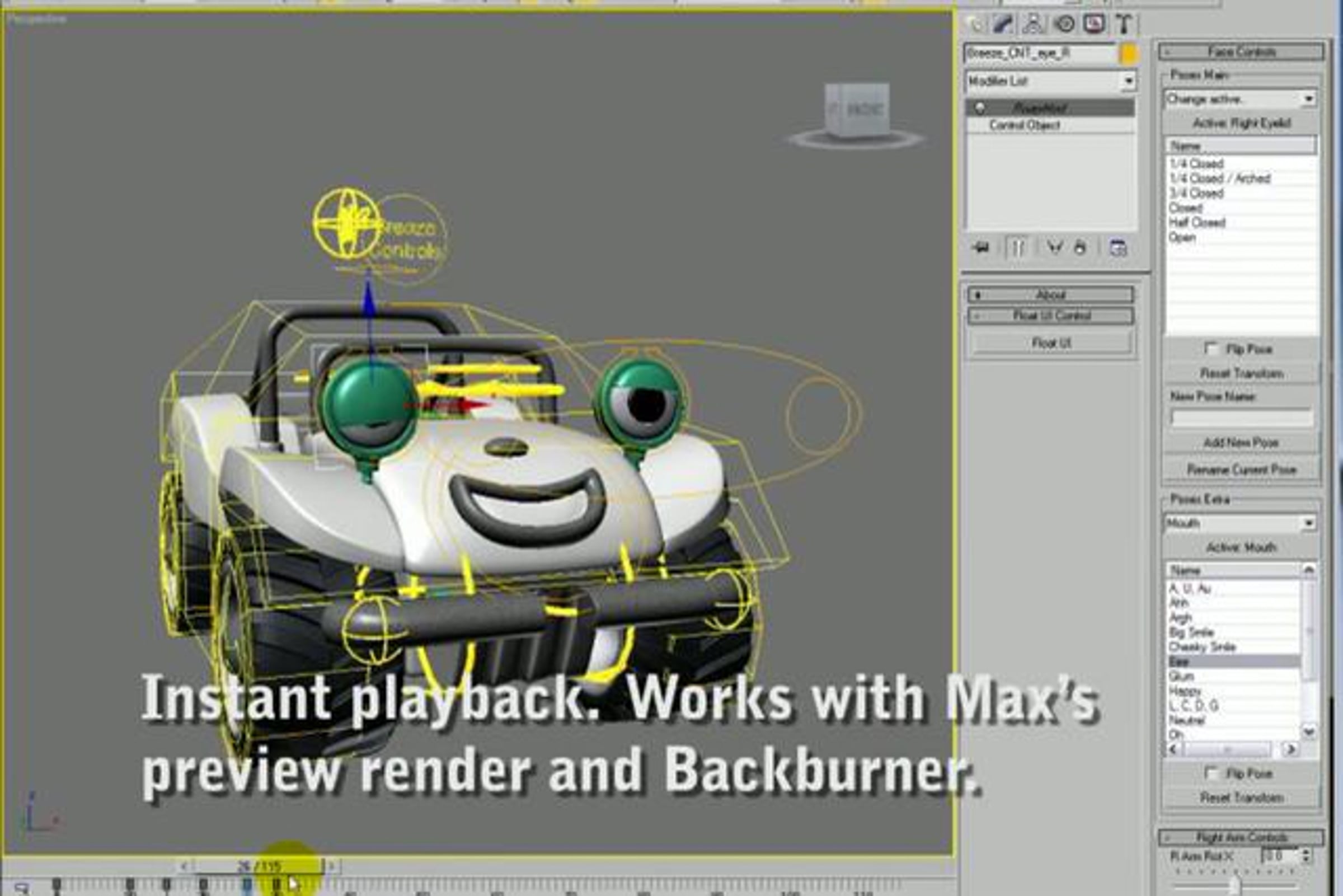This screenshot has width=1343, height=896.
Task: Select the '1/4 Closed' eyelid pose
Action: point(1241,163)
